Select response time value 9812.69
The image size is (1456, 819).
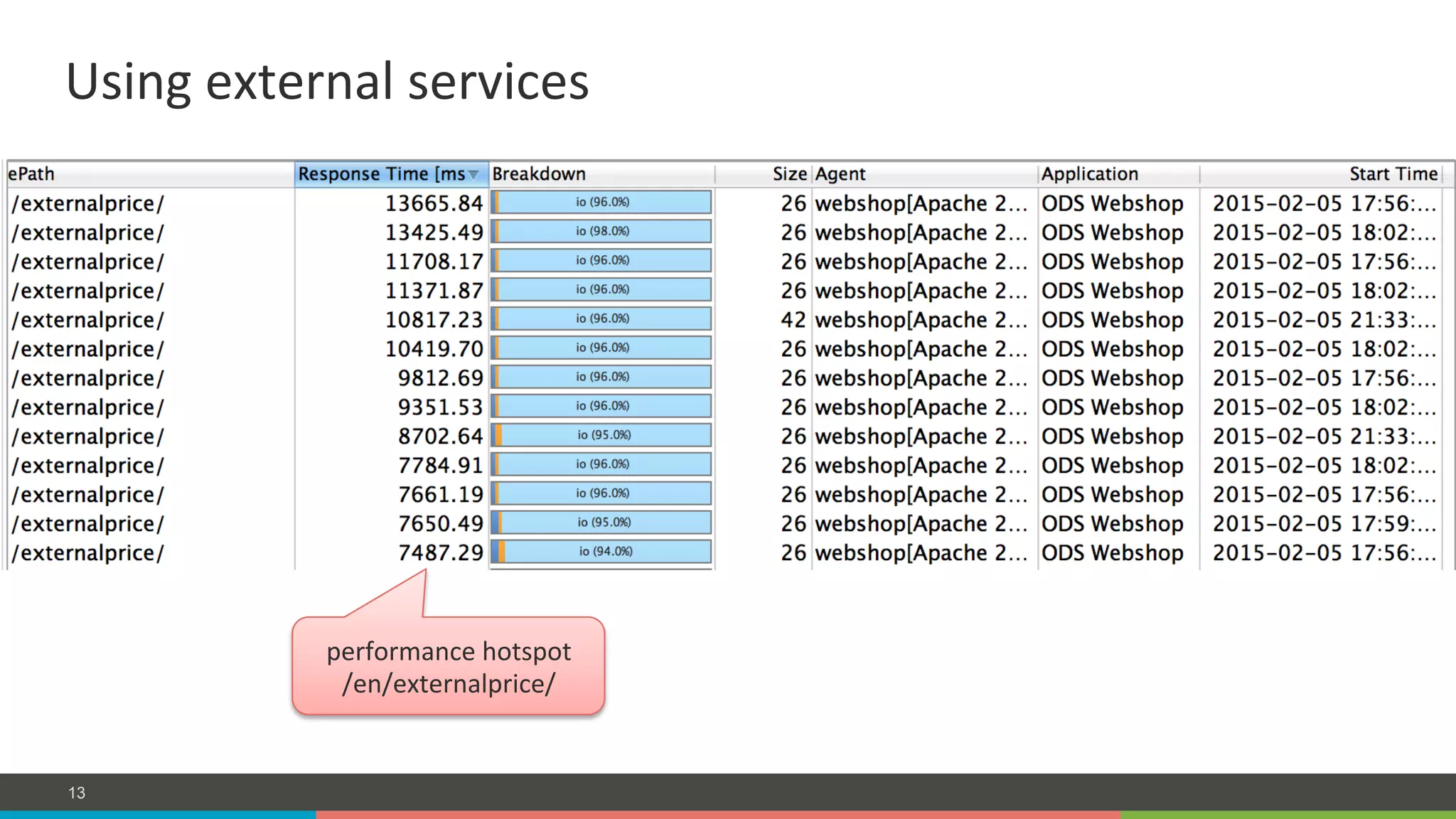(x=440, y=378)
